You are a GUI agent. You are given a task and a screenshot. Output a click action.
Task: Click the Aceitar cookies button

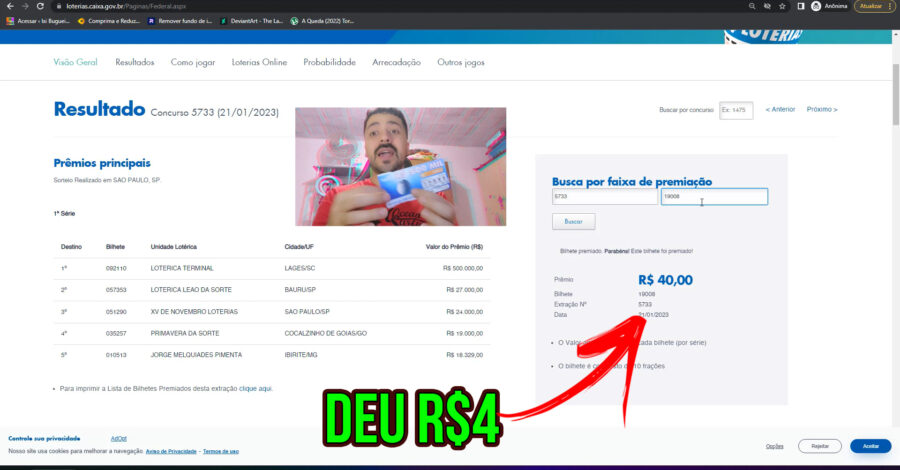pos(871,446)
